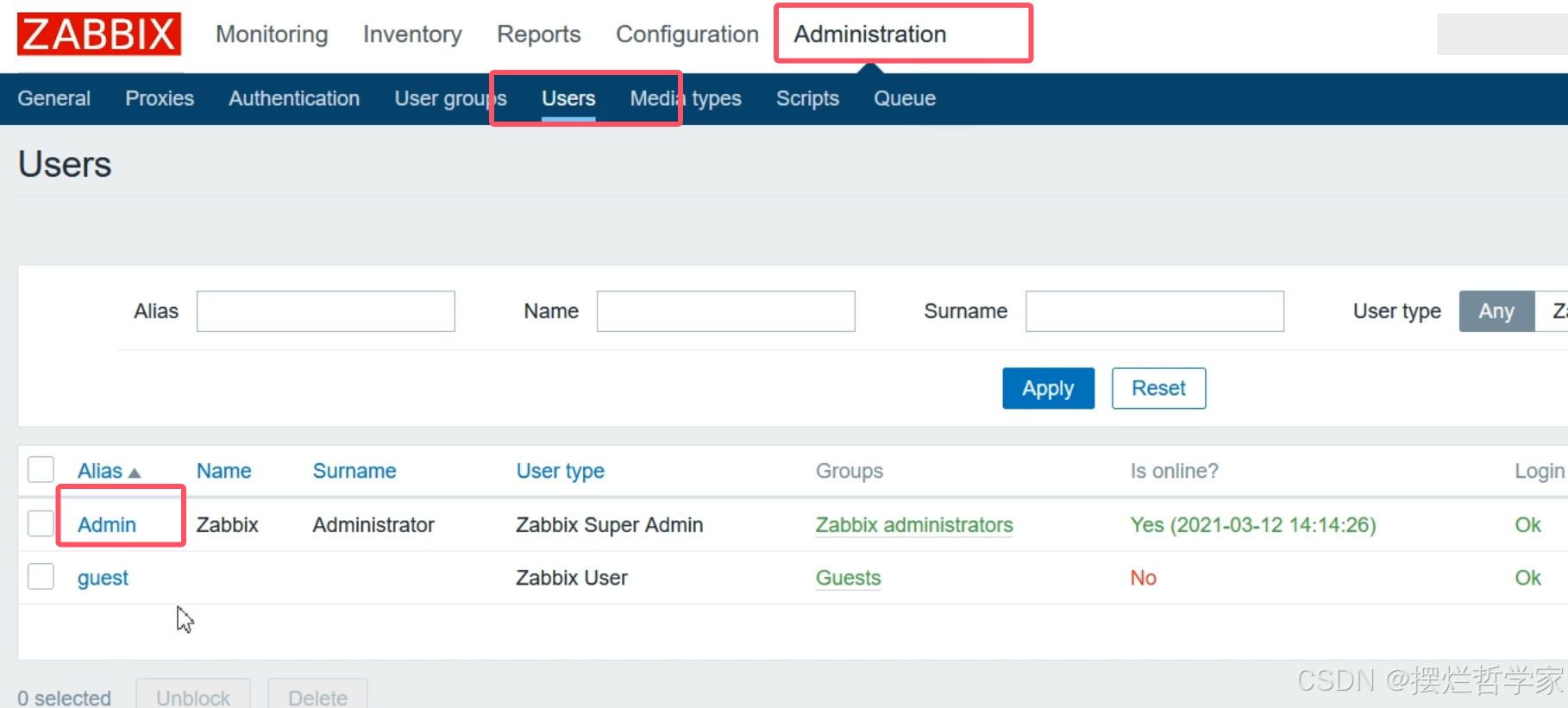The height and width of the screenshot is (708, 1568).
Task: Sort the table by Surname column
Action: click(354, 471)
